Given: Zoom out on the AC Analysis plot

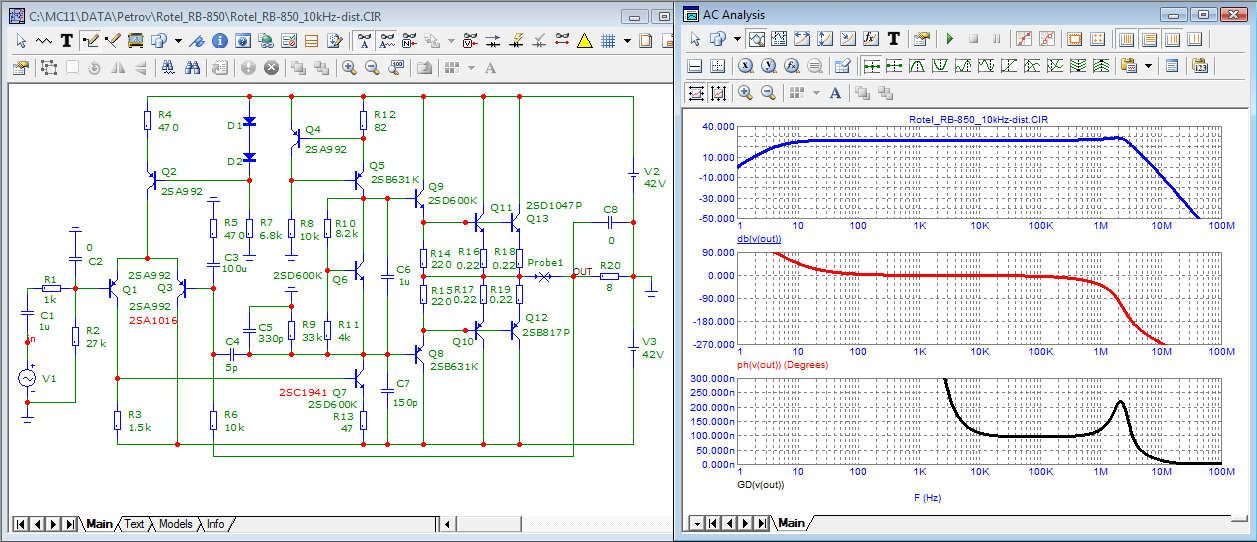Looking at the screenshot, I should [x=768, y=92].
